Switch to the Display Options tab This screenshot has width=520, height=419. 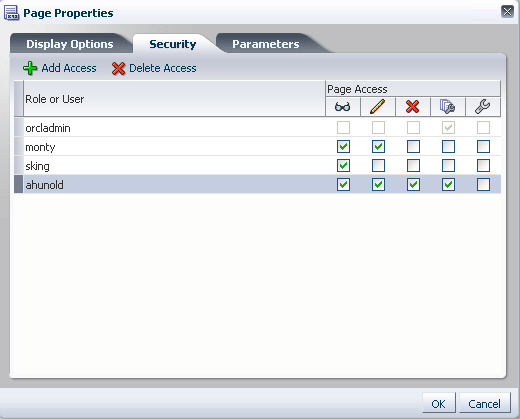(x=70, y=44)
